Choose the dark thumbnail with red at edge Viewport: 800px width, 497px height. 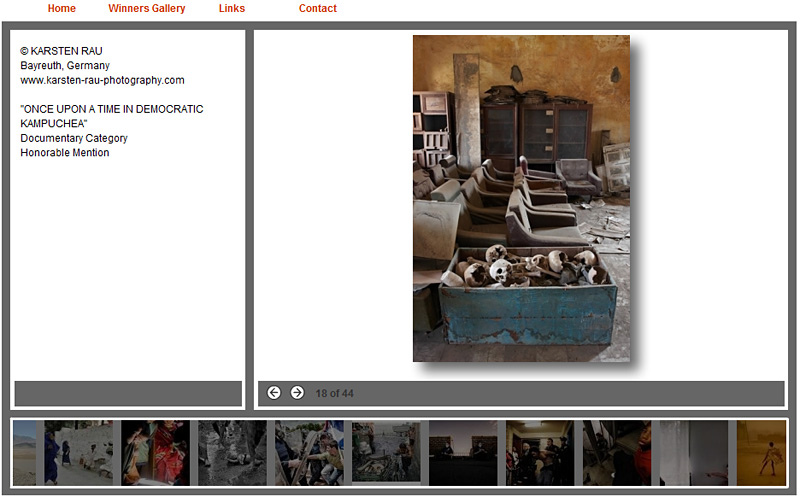[x=617, y=453]
